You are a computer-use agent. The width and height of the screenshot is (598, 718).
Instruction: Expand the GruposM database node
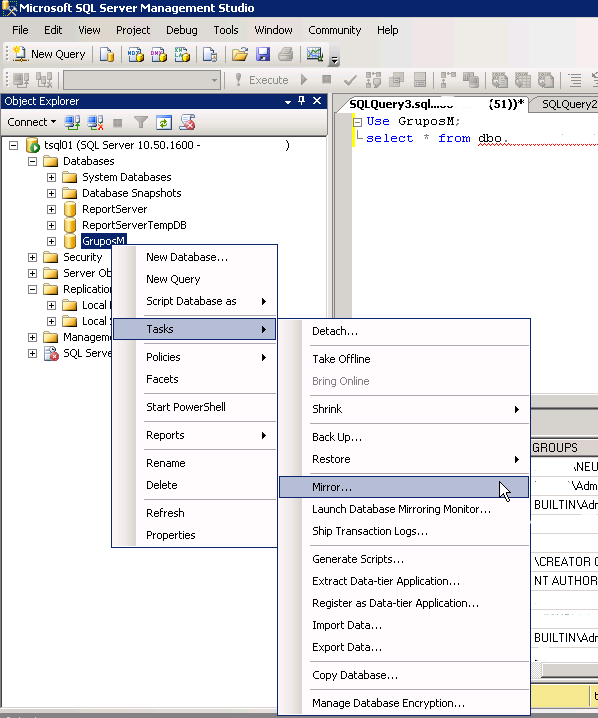tap(52, 241)
